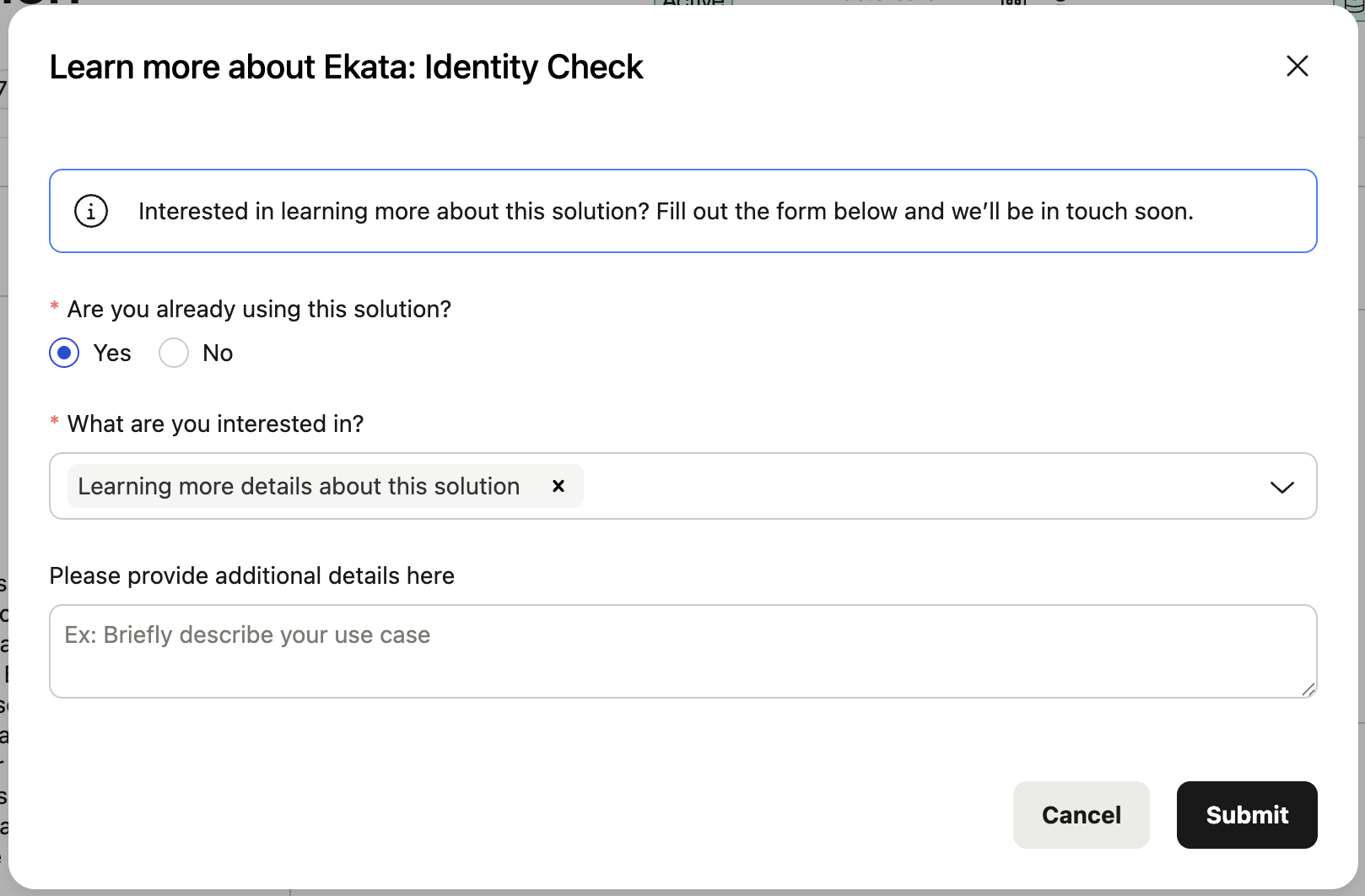
Task: Click the blue info banner message text
Action: point(666,211)
